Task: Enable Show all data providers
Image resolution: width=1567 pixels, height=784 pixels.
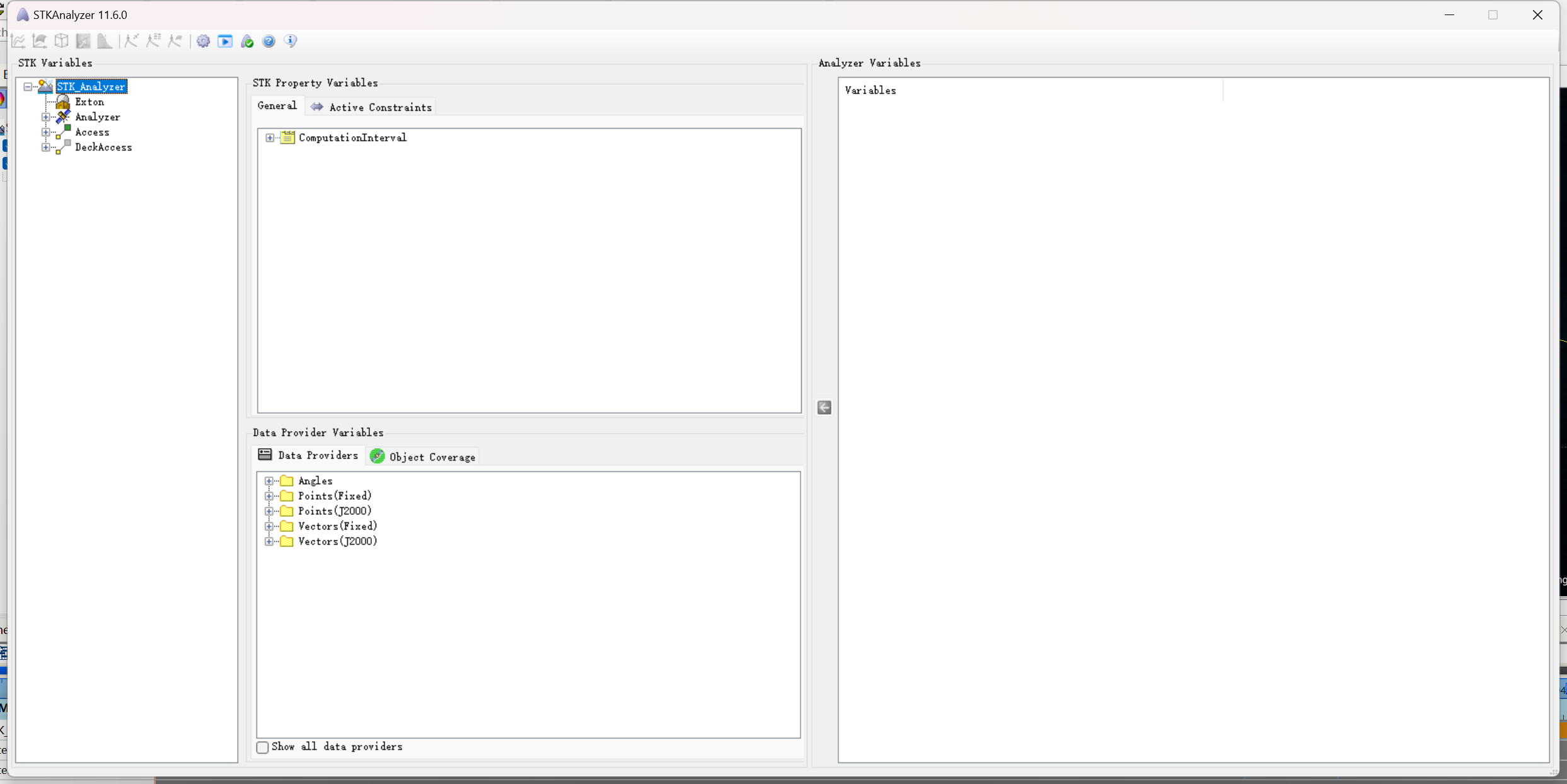Action: coord(263,747)
